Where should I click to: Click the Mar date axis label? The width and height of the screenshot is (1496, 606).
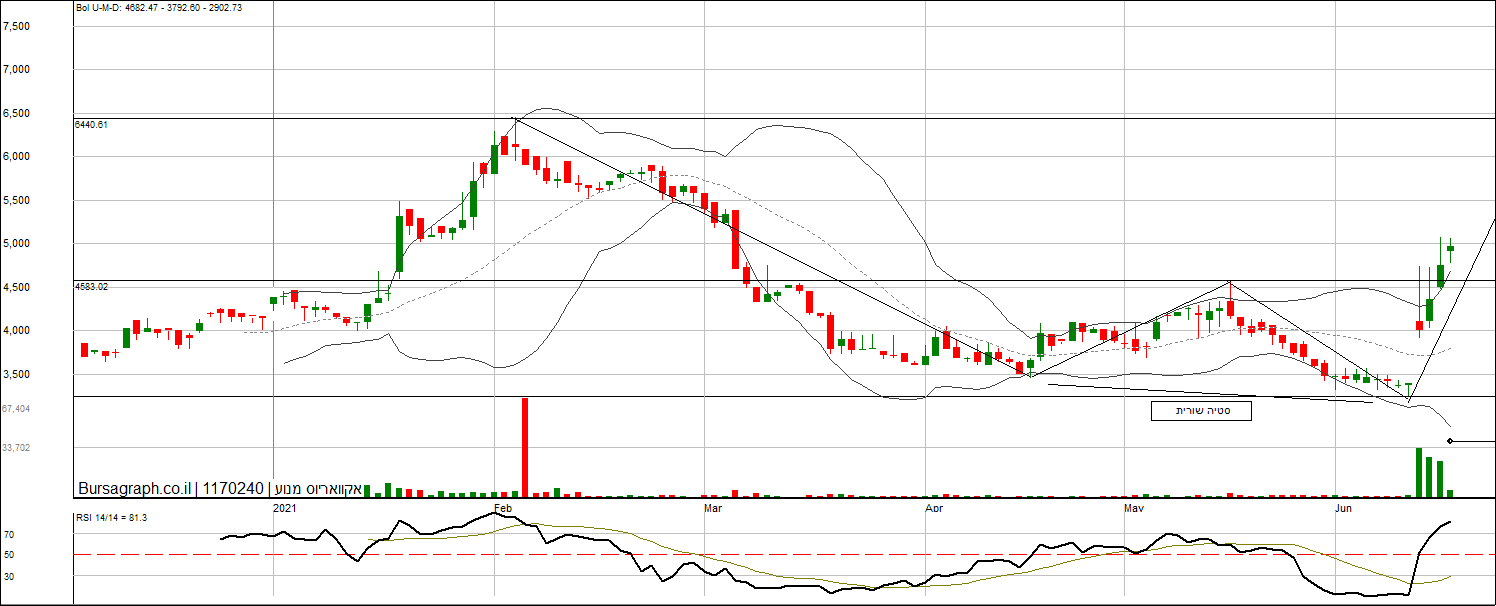[714, 509]
